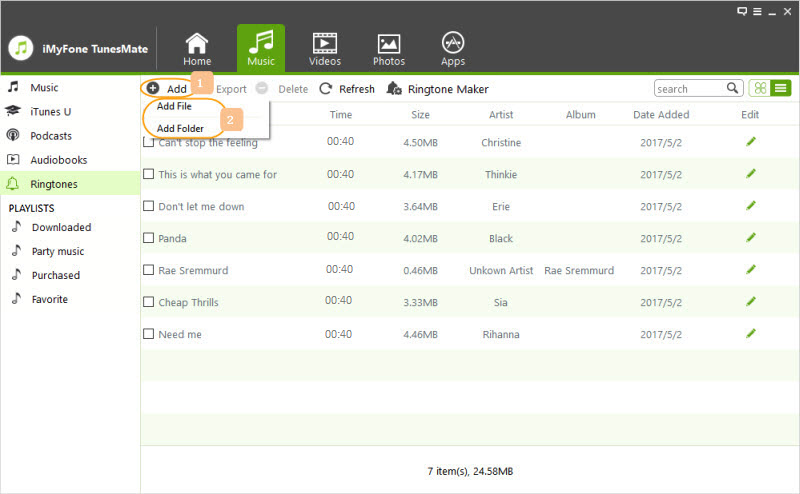
Task: Edit the Rae Sremmurd entry
Action: click(751, 269)
